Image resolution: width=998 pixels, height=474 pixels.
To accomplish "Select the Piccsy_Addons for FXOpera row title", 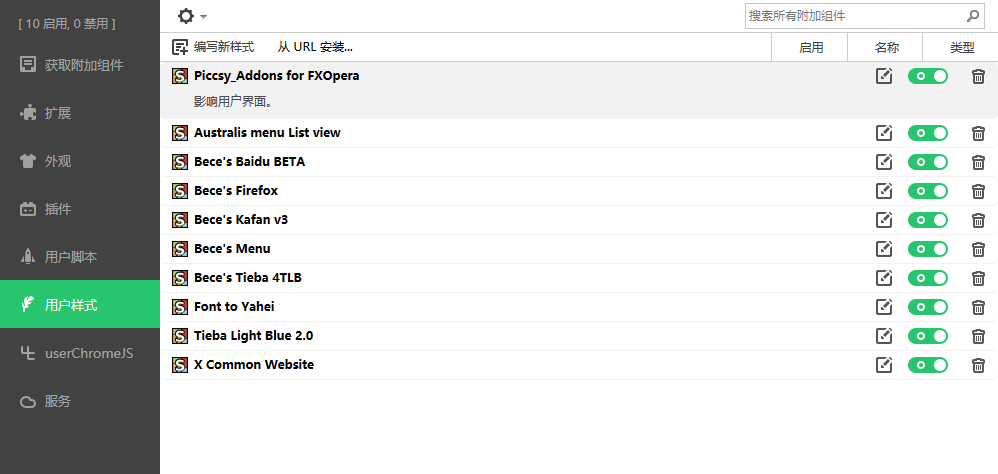I will coord(277,76).
